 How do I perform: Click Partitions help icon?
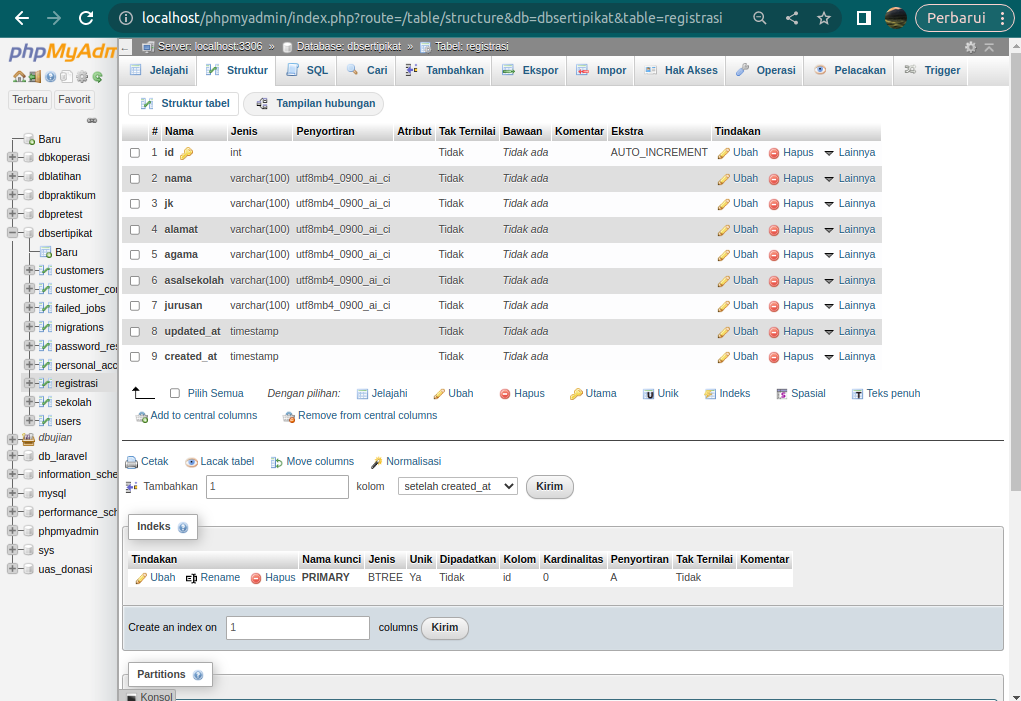tap(198, 676)
